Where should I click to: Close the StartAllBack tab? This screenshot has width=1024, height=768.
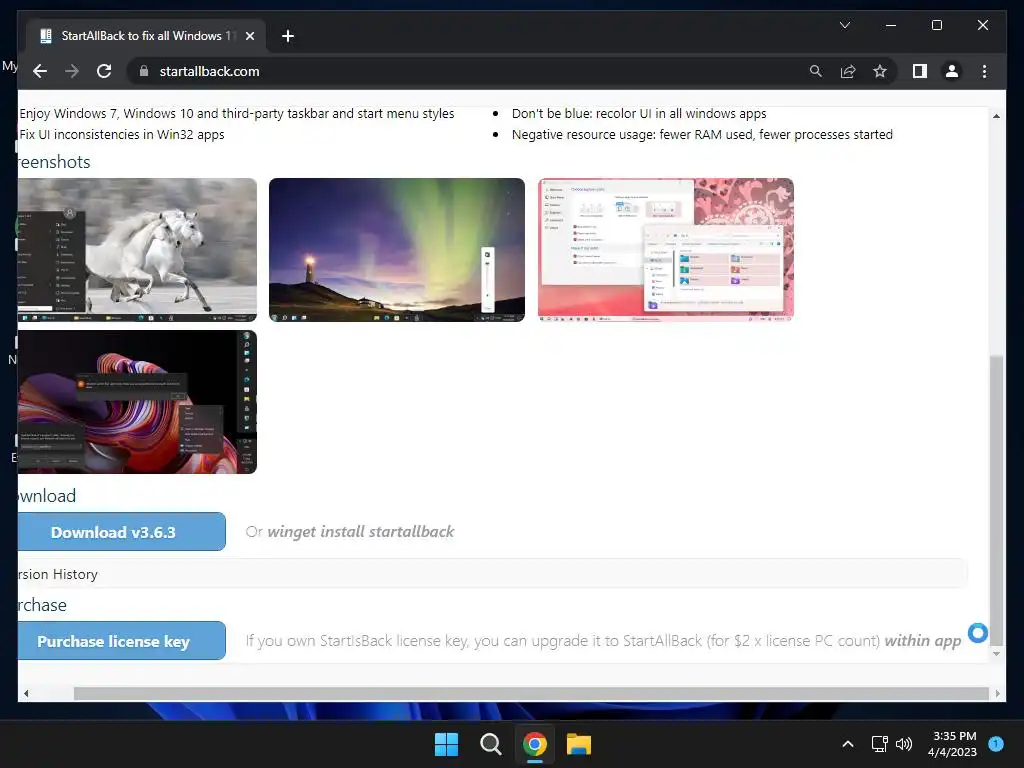(249, 36)
